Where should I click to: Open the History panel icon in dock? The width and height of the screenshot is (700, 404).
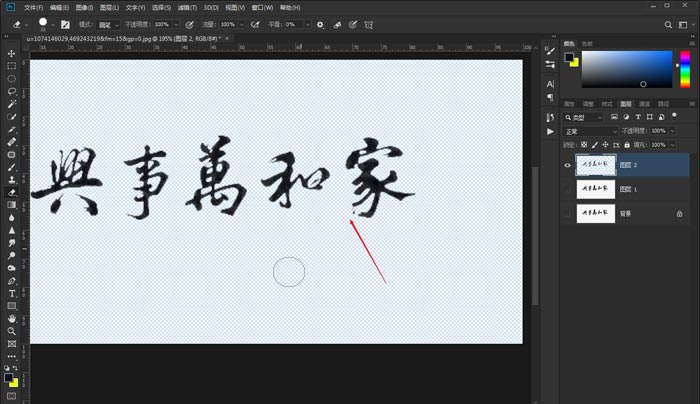pyautogui.click(x=550, y=118)
